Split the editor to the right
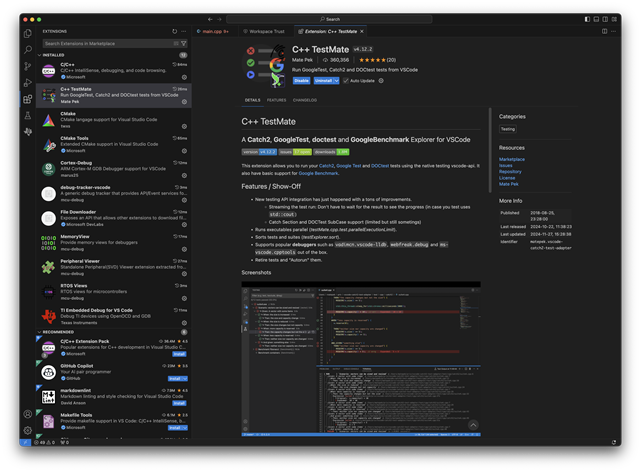The image size is (640, 471). [604, 31]
